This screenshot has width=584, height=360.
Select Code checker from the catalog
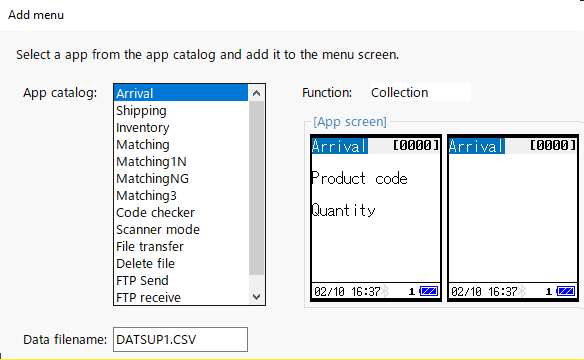click(181, 213)
